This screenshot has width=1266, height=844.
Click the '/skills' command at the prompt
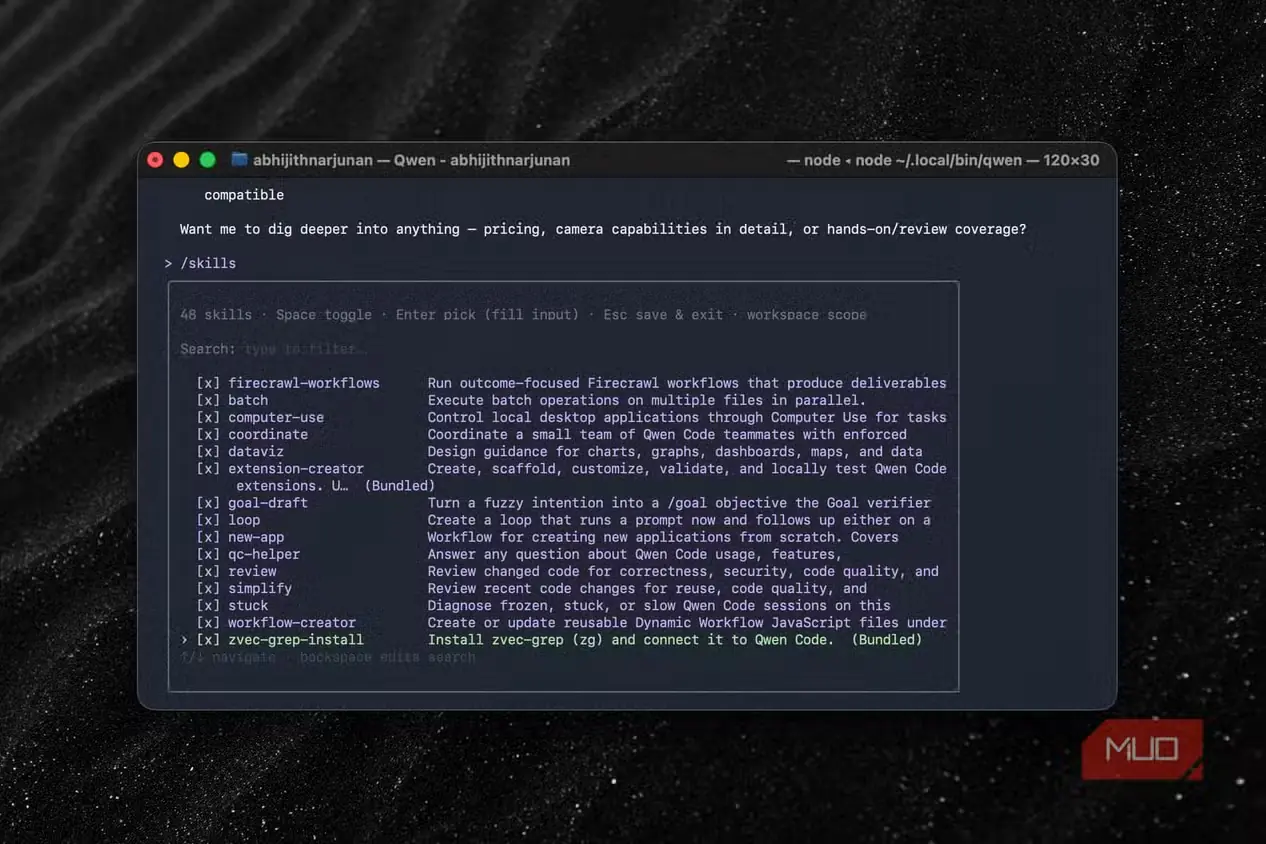point(208,263)
